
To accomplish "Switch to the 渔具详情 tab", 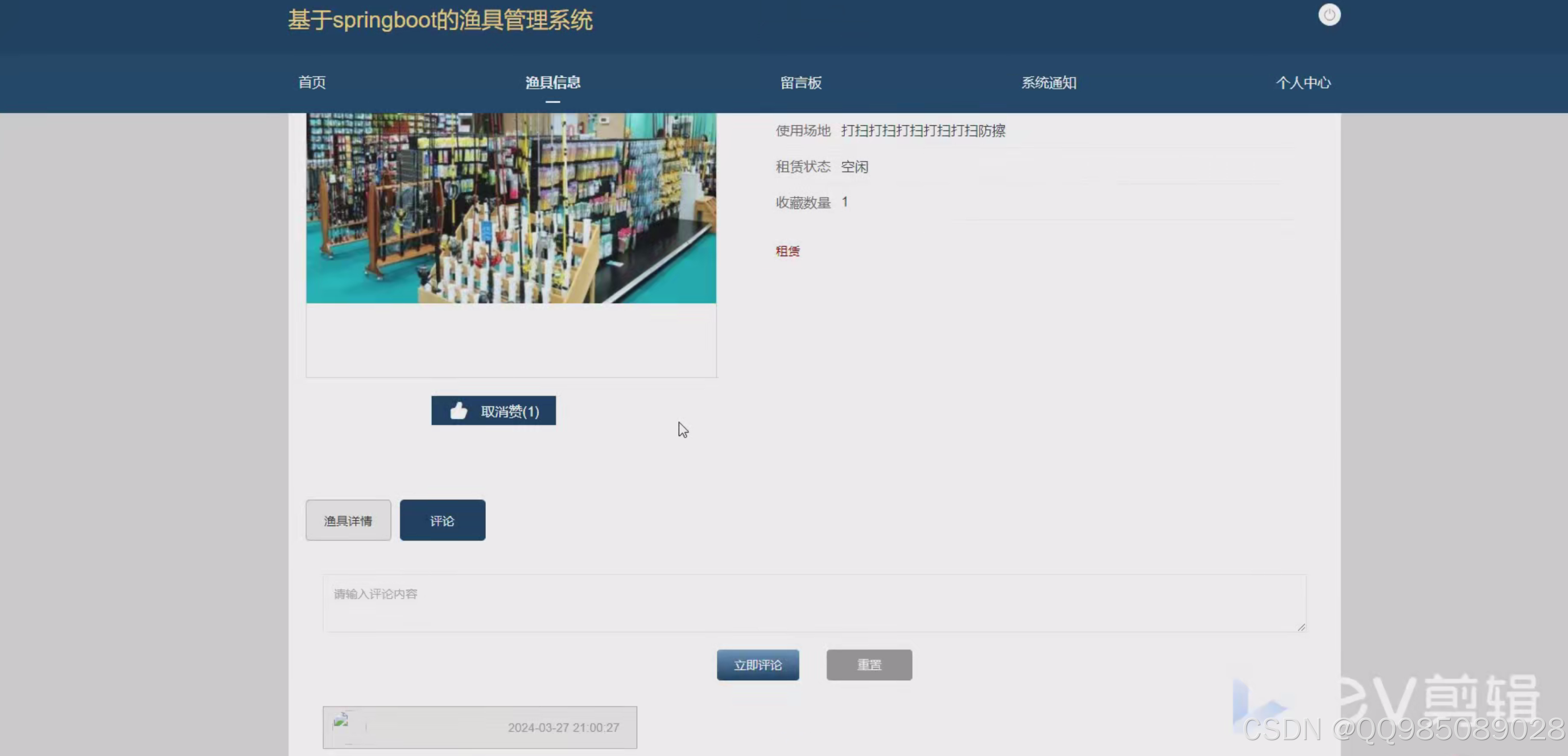I will pos(348,520).
